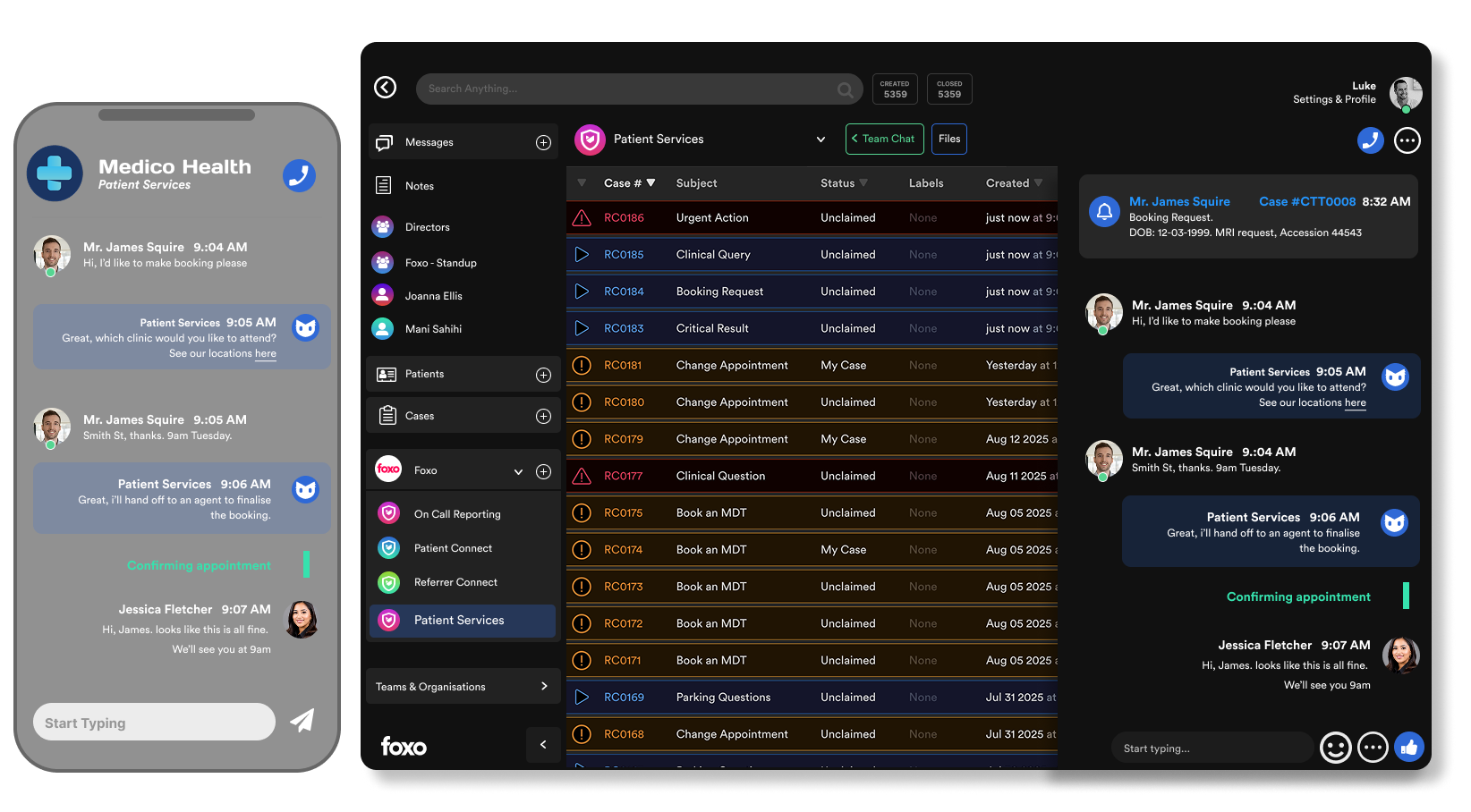
Task: Open Patient Services header dropdown
Action: (821, 140)
